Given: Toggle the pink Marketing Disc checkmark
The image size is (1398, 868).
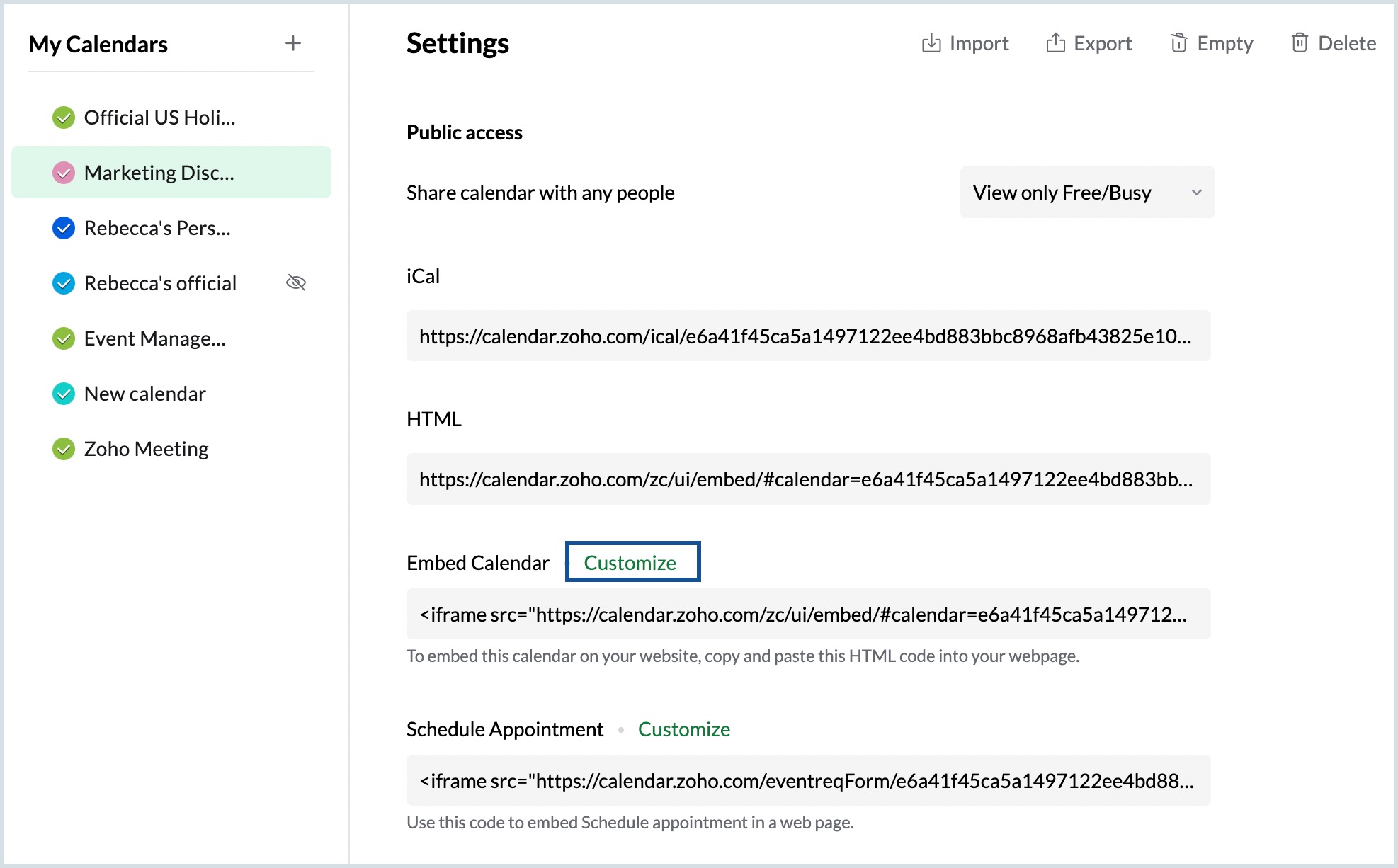Looking at the screenshot, I should [64, 173].
